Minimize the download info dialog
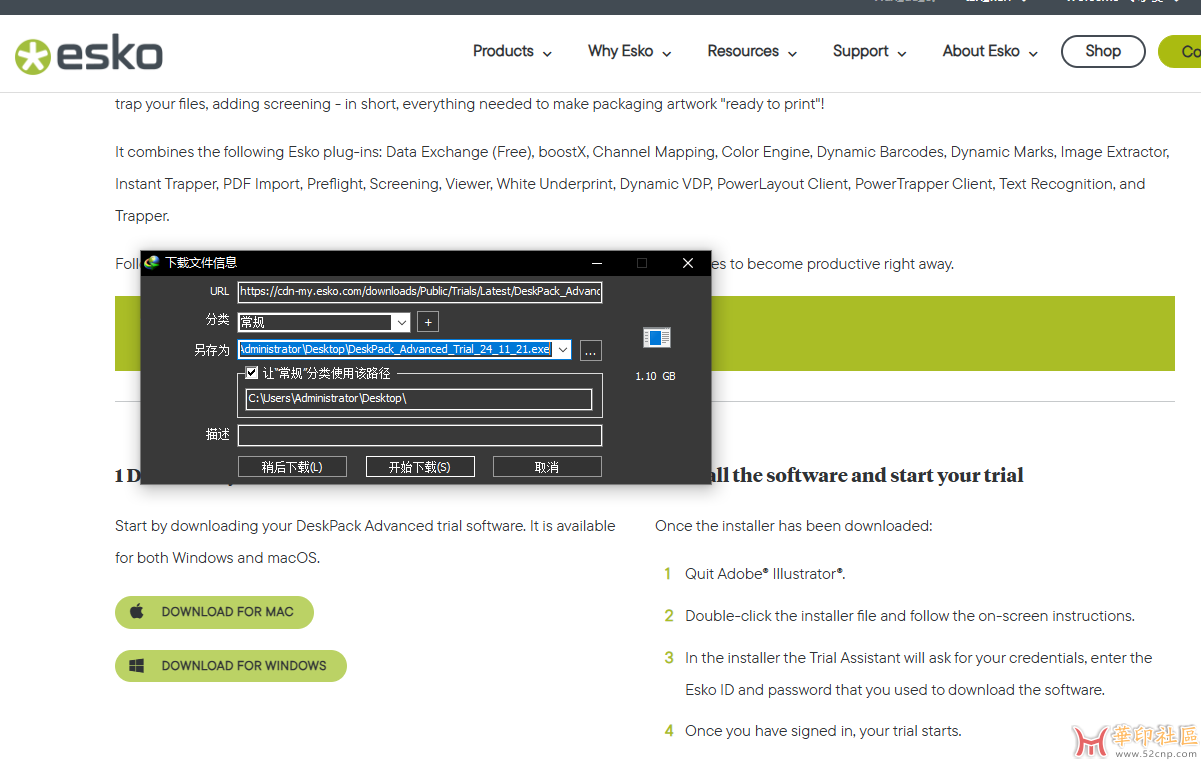The height and width of the screenshot is (761, 1201). point(597,263)
